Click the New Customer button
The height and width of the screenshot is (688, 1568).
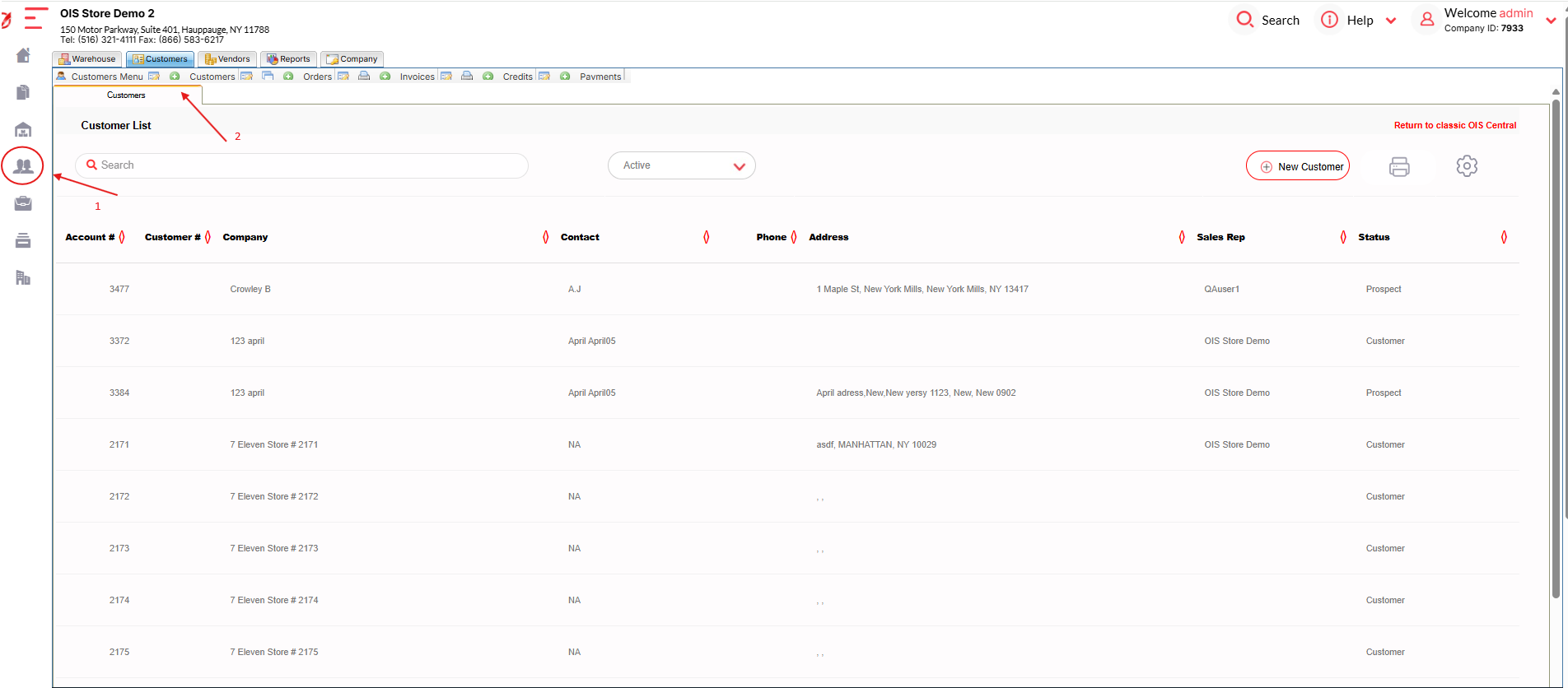(x=1298, y=166)
